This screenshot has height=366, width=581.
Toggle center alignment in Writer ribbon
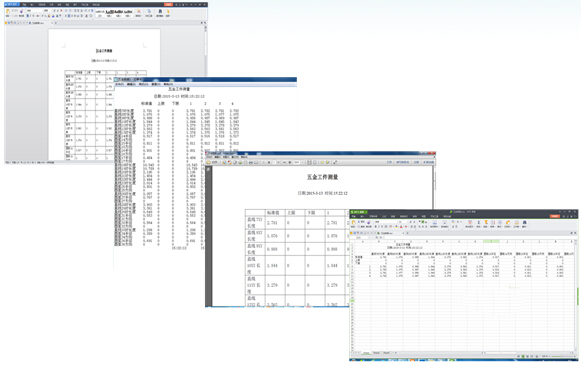point(69,16)
